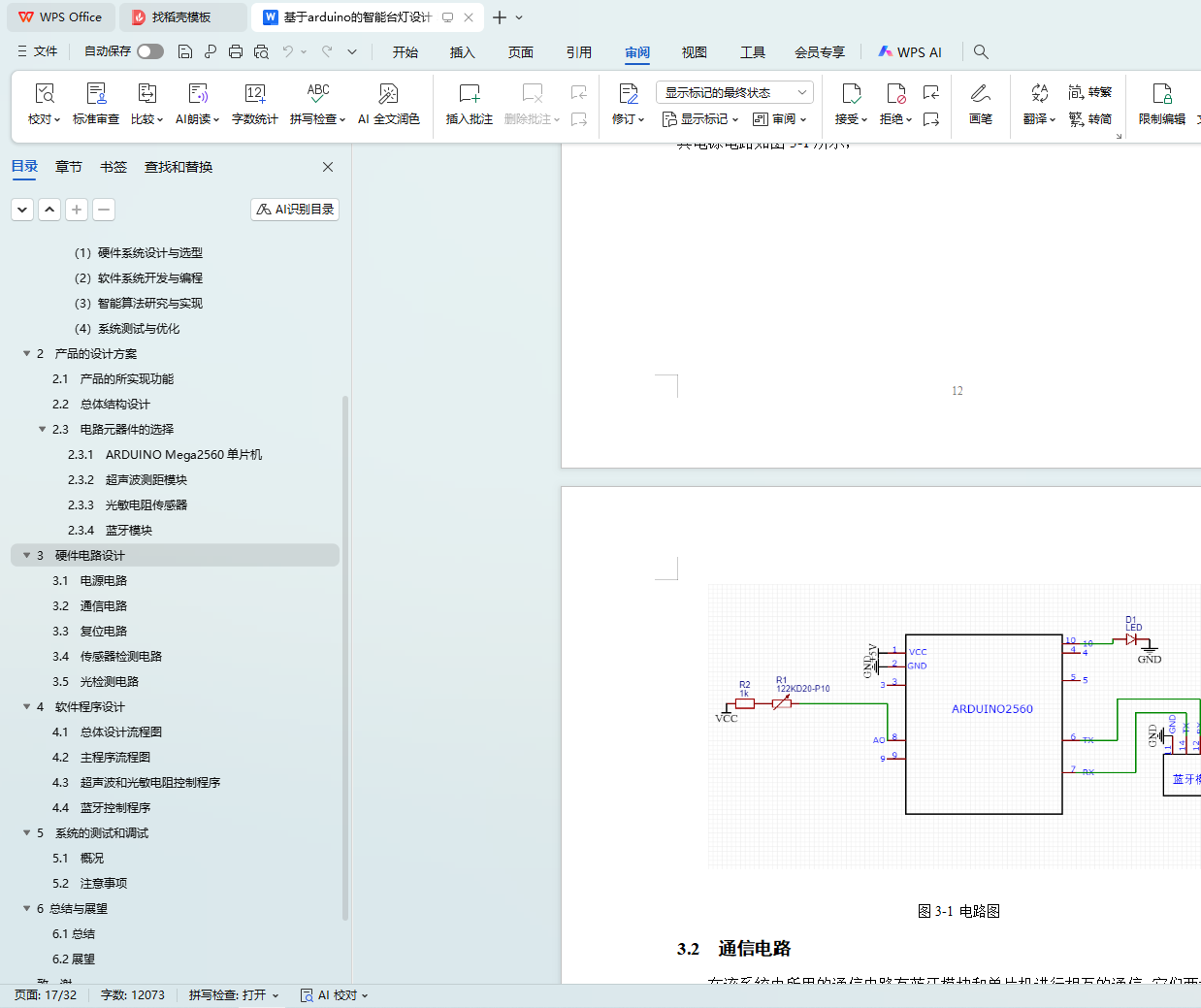This screenshot has height=1008, width=1201.
Task: Click the restrict editing (限制编辑) icon
Action: pyautogui.click(x=1161, y=94)
